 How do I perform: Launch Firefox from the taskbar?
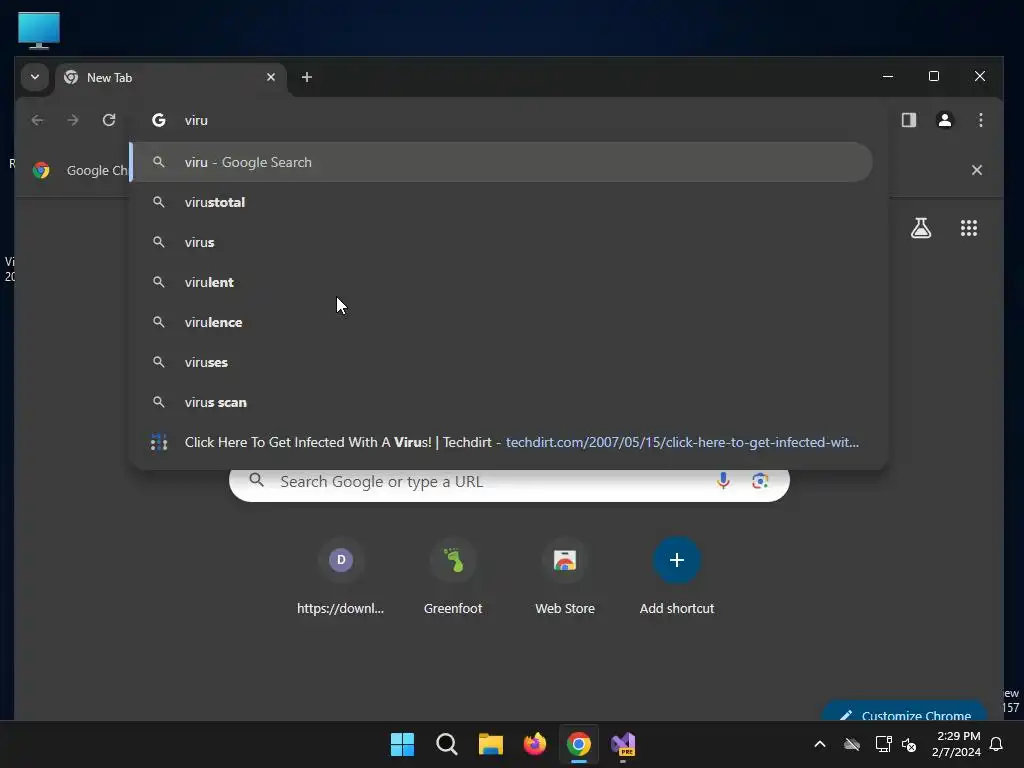pos(535,744)
